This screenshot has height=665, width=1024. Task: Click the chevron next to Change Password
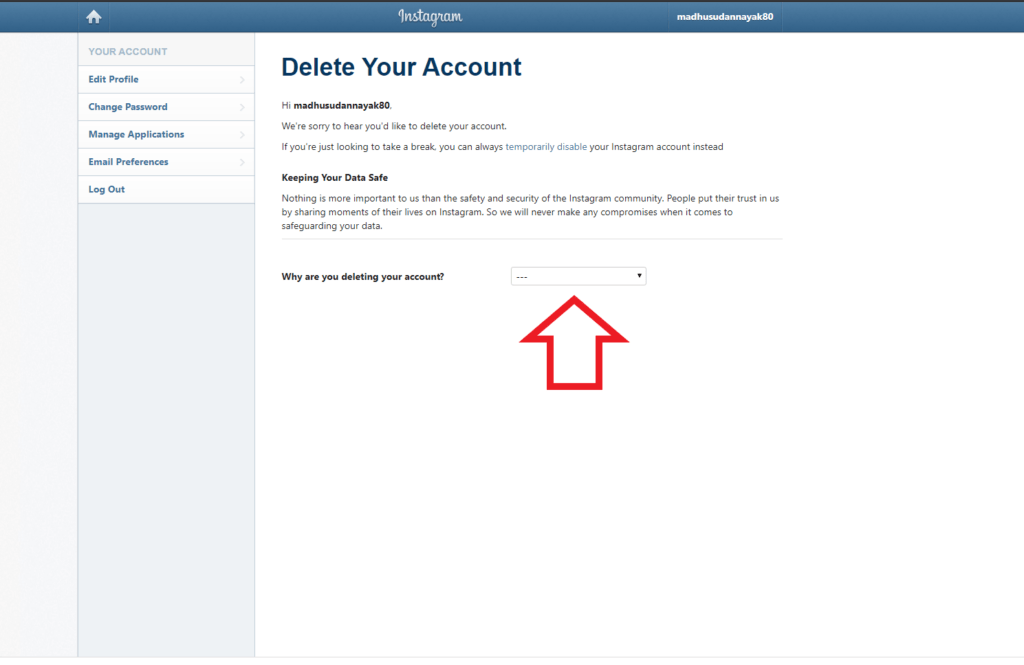tap(242, 107)
